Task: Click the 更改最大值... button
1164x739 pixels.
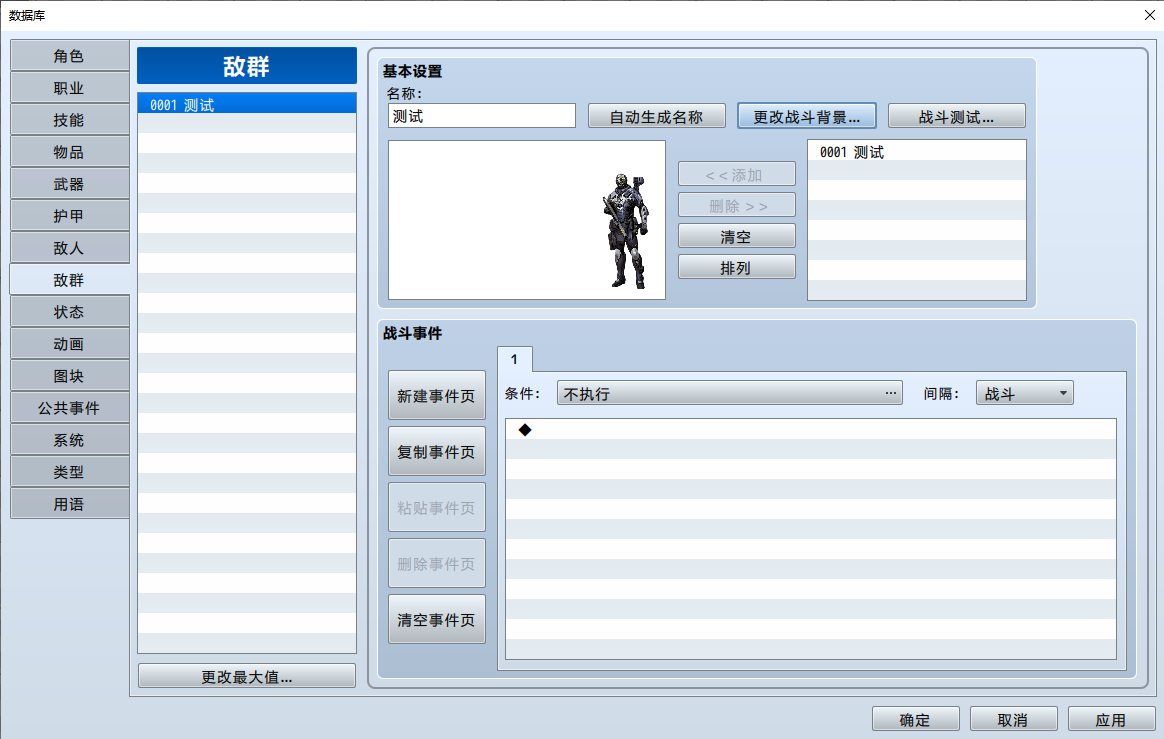Action: pyautogui.click(x=246, y=677)
